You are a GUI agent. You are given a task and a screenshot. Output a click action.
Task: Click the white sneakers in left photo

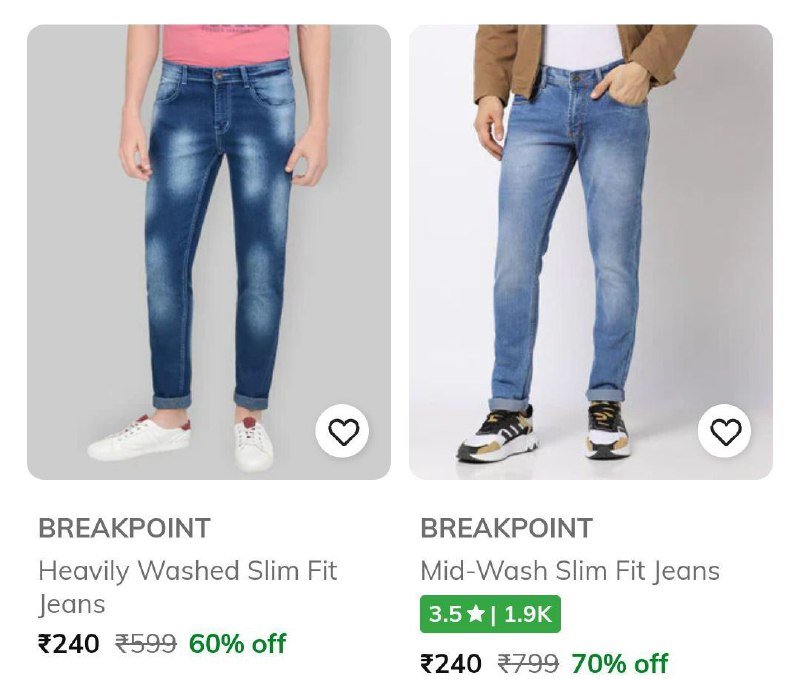(140, 438)
